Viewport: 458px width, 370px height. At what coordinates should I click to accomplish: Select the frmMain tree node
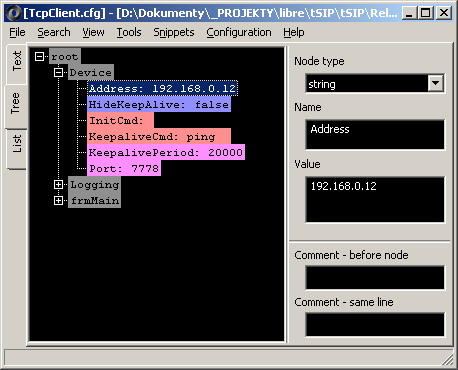pos(94,200)
